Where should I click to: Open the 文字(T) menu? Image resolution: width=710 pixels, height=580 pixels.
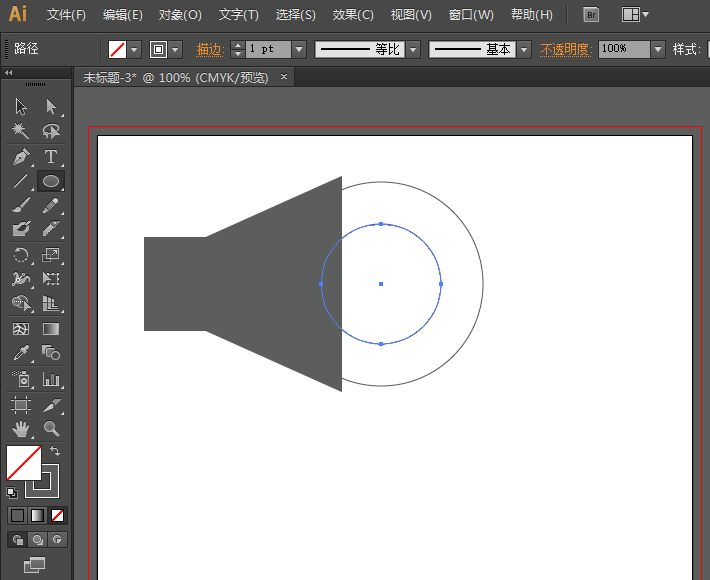(x=239, y=15)
